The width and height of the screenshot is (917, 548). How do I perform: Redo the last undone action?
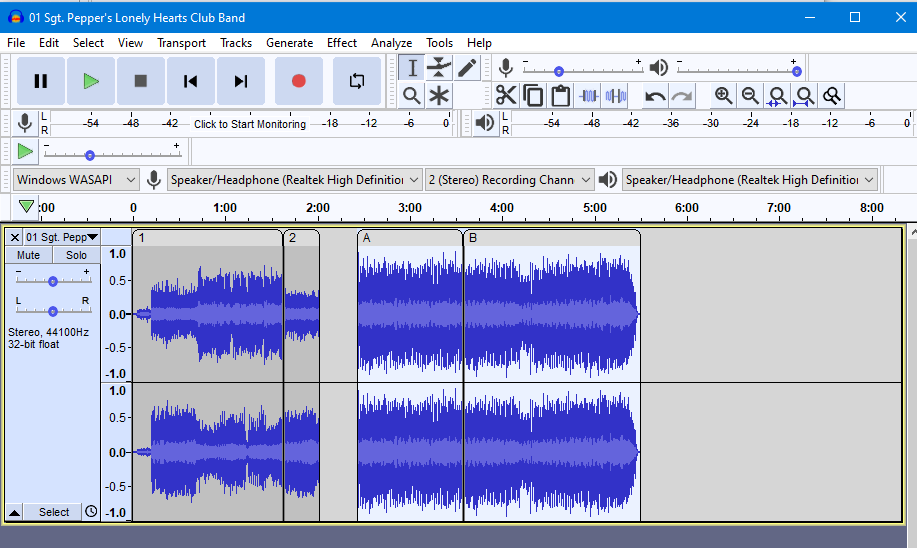coord(682,95)
